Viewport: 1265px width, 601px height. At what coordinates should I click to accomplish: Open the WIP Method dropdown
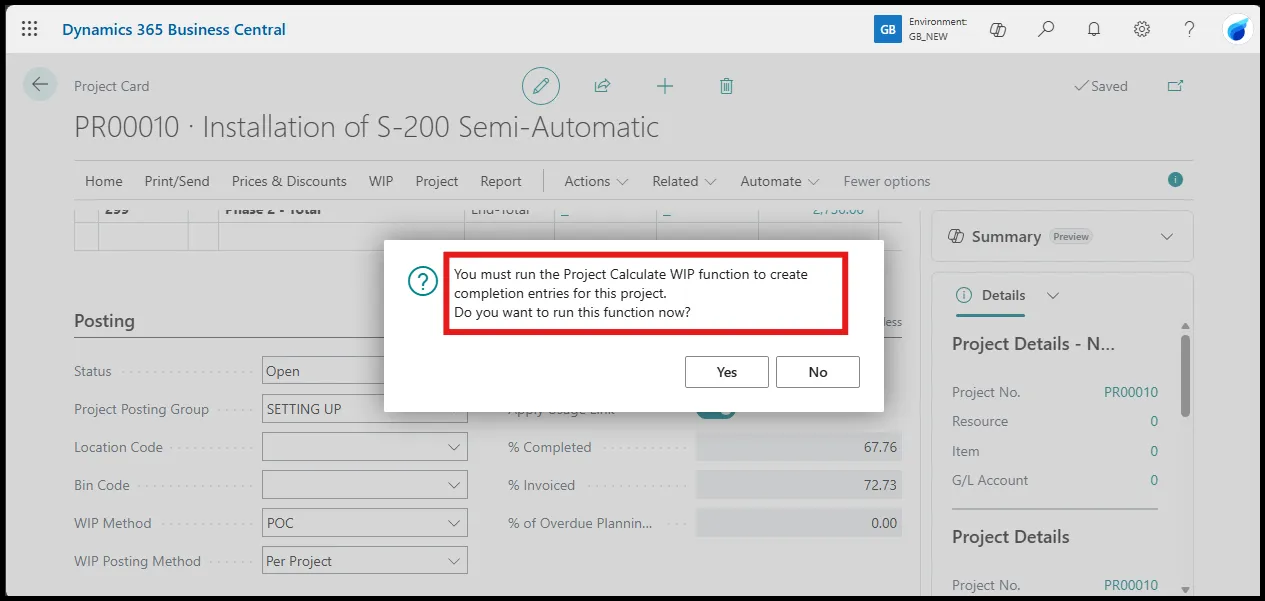click(454, 523)
